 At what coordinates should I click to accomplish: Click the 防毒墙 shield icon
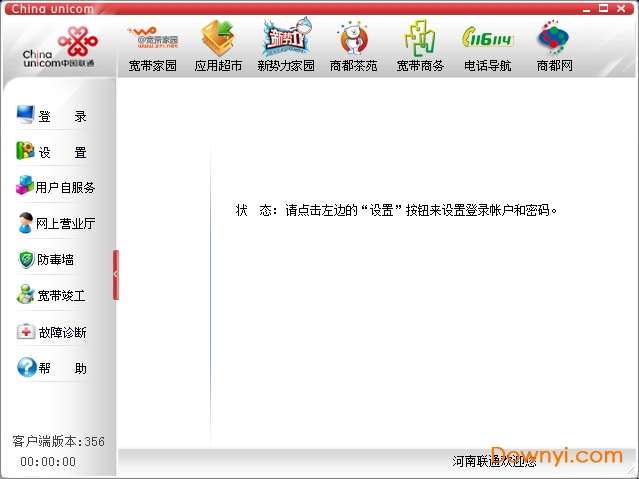tap(26, 259)
